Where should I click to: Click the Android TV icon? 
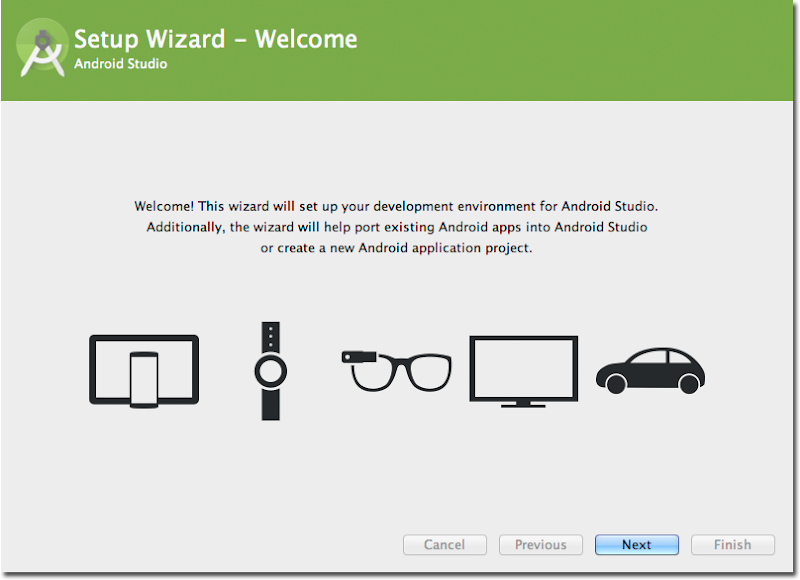tap(523, 368)
